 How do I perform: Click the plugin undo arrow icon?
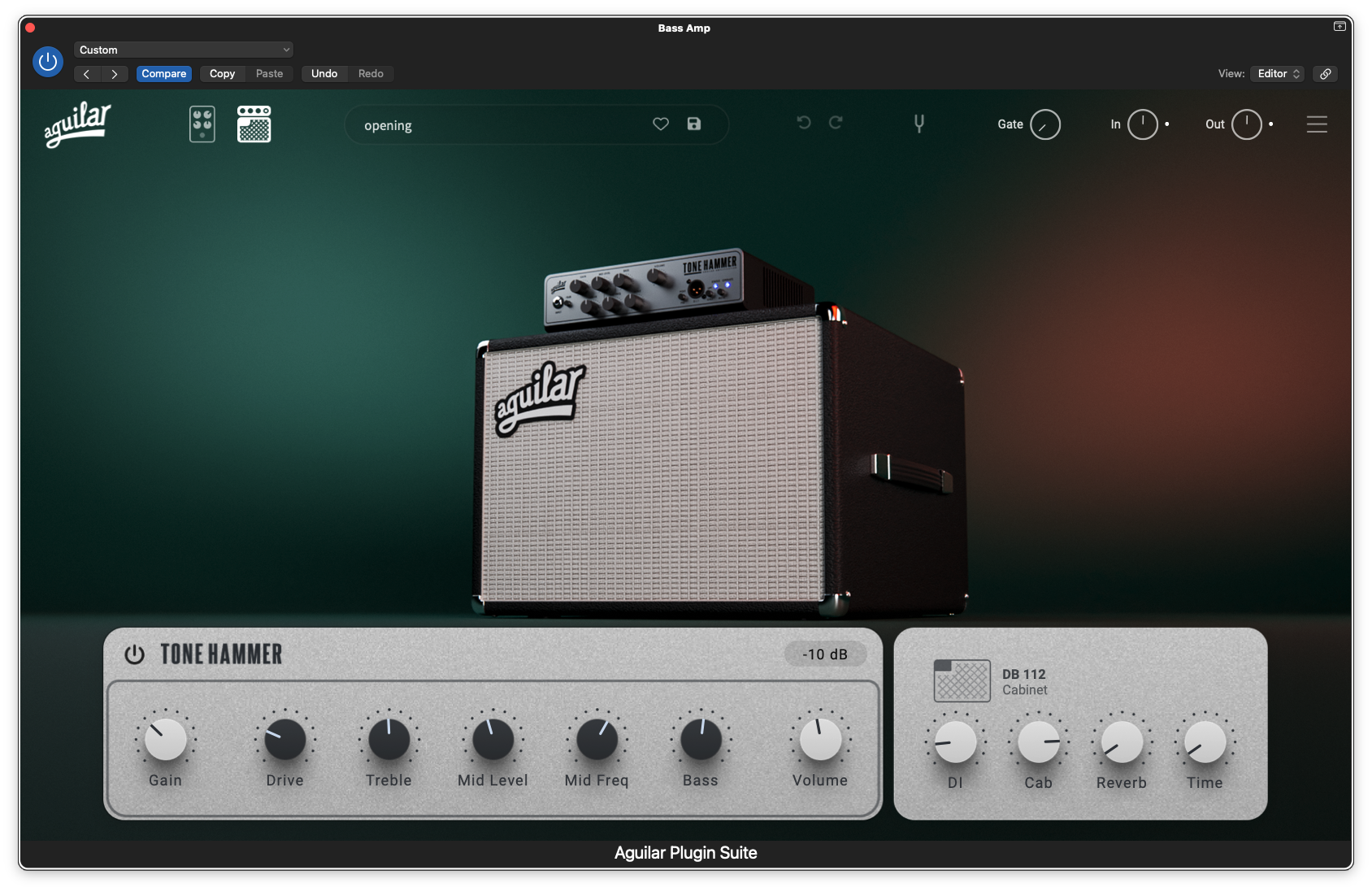tap(804, 123)
